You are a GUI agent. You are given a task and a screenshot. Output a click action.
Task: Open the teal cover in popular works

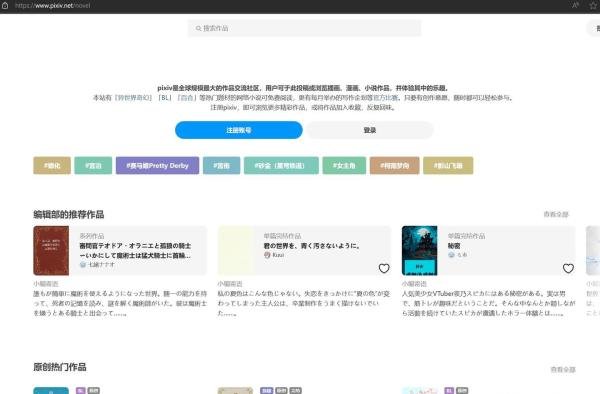point(51,391)
